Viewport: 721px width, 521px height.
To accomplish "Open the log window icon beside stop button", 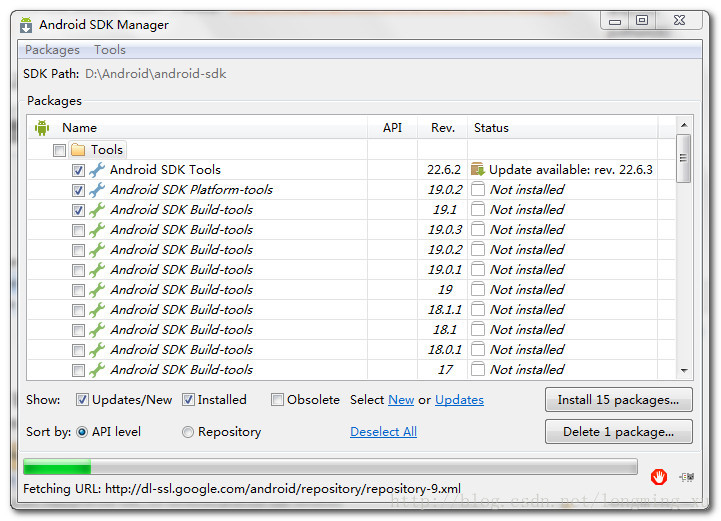I will [687, 477].
